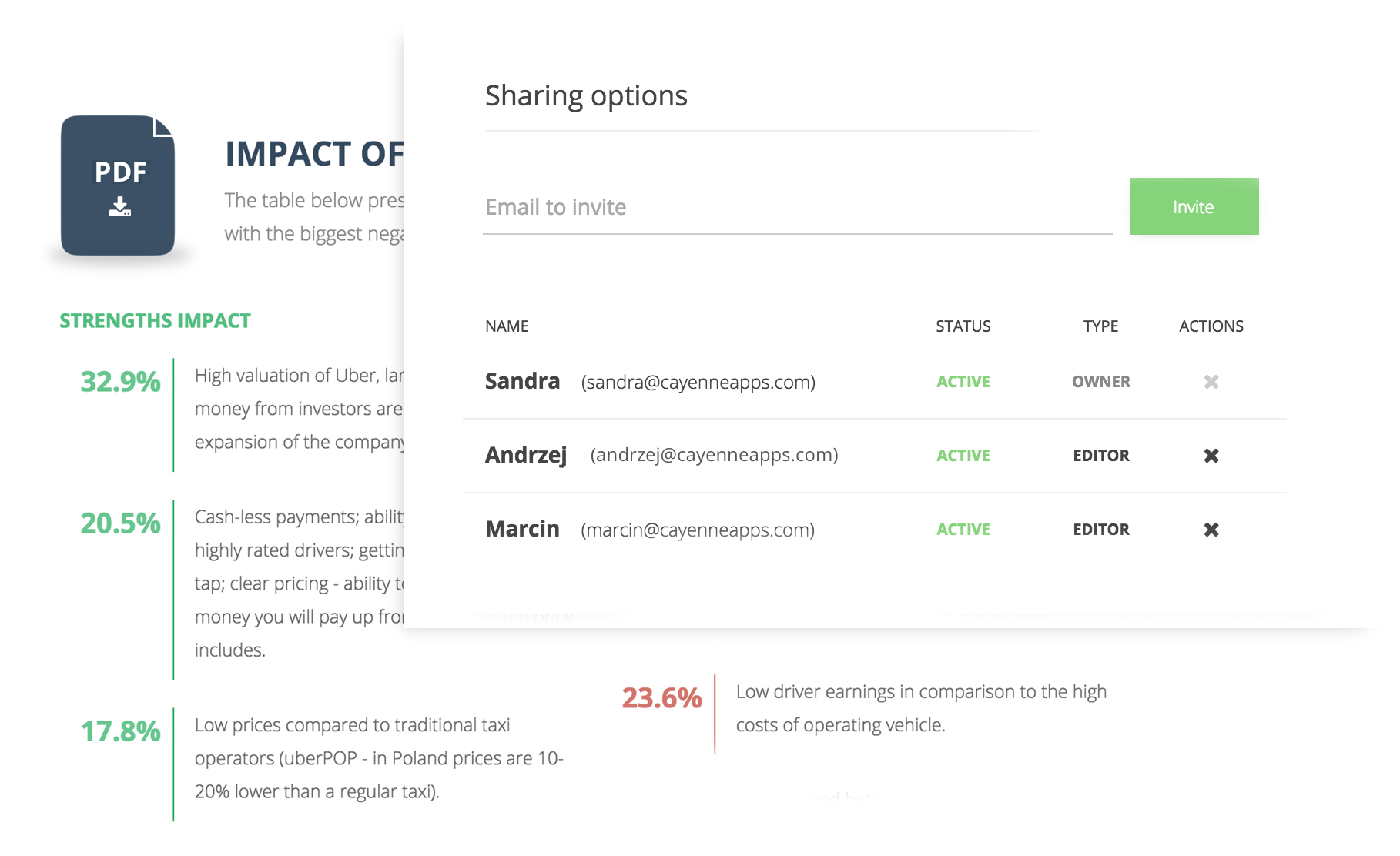Screen dimensions: 1400x856
Task: Download the PDF report icon
Action: pos(119,186)
